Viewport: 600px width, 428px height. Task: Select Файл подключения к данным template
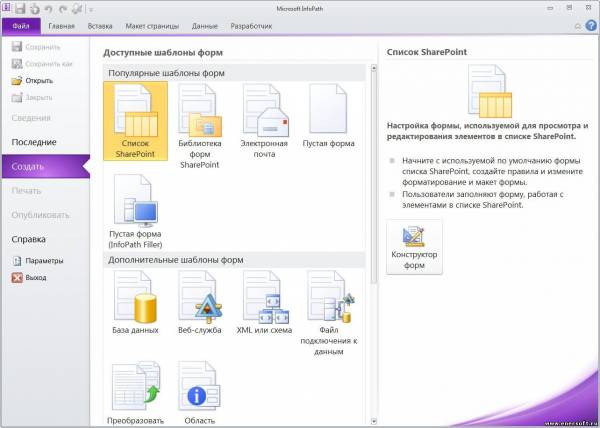(328, 313)
